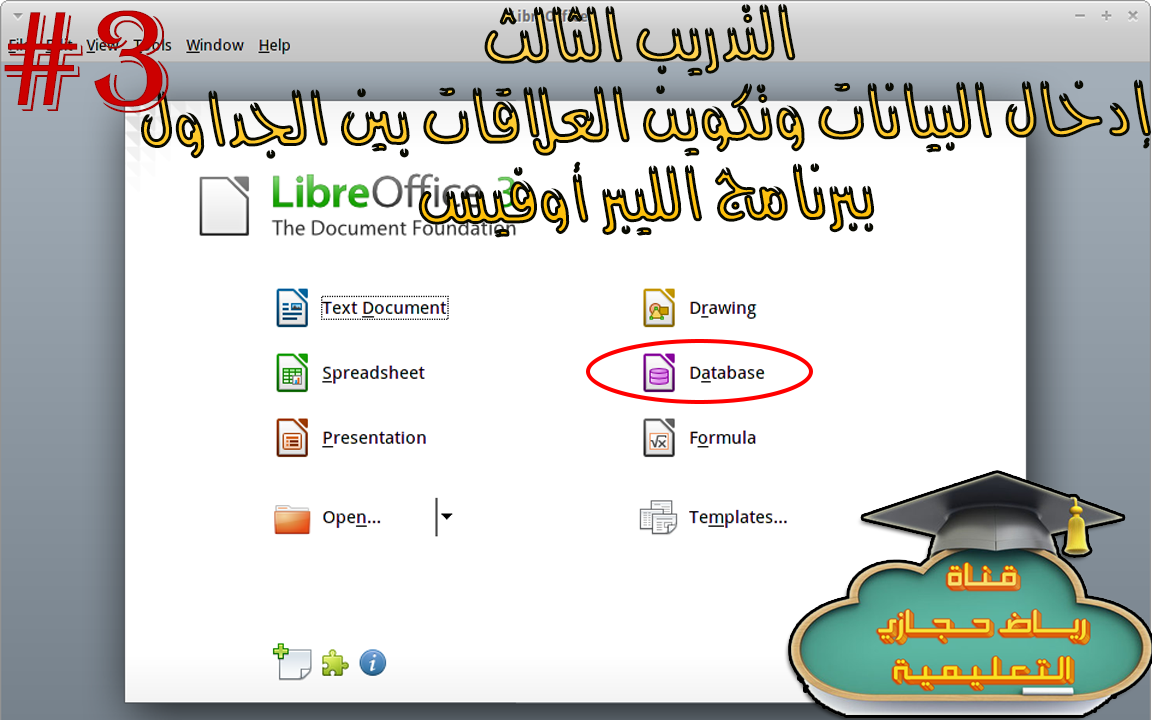Open the Templates... dialog
This screenshot has height=720, width=1152.
pos(738,517)
